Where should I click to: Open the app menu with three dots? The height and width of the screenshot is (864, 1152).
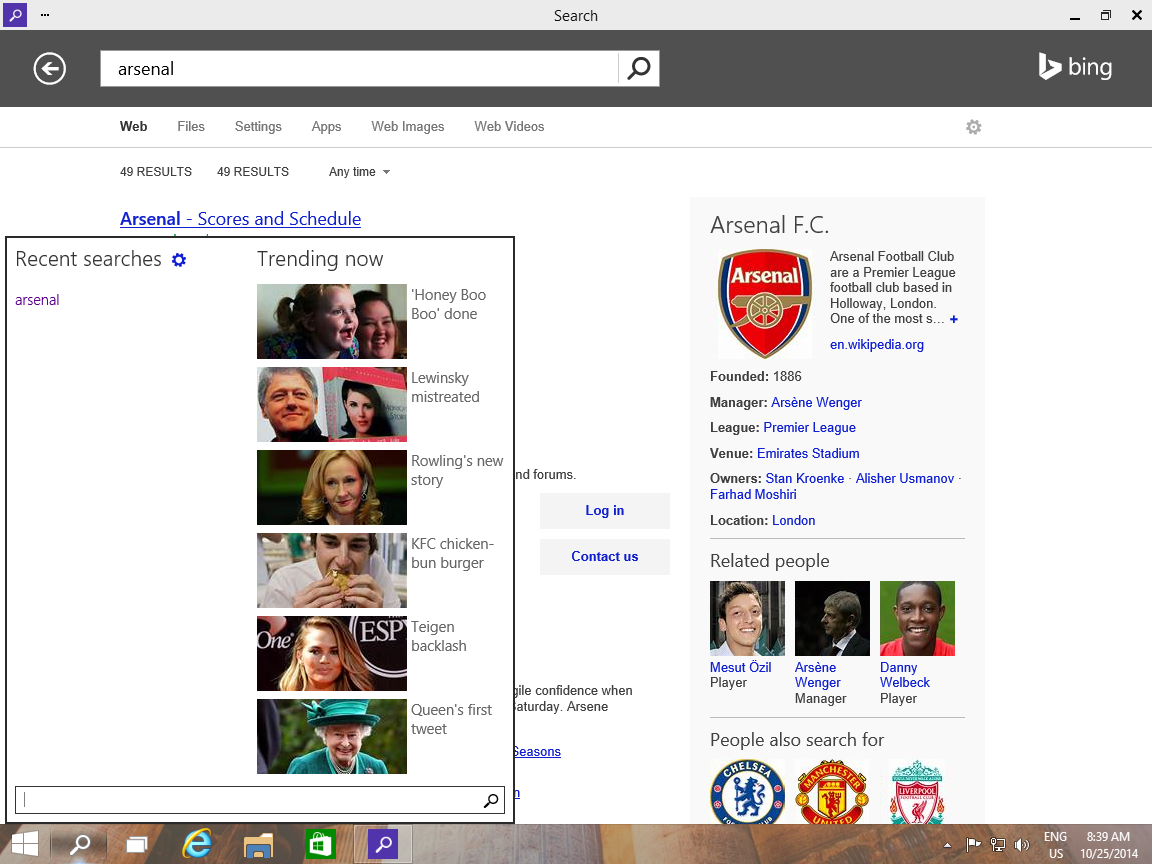tap(45, 15)
